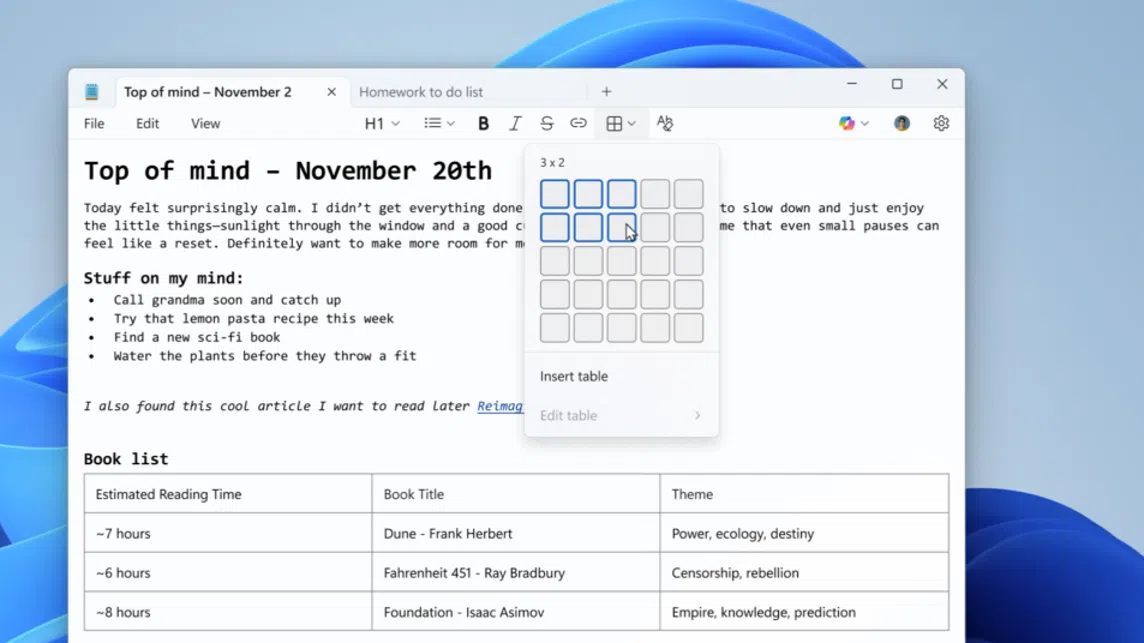Click the clear formatting icon
Viewport: 1144px width, 643px height.
coord(665,124)
